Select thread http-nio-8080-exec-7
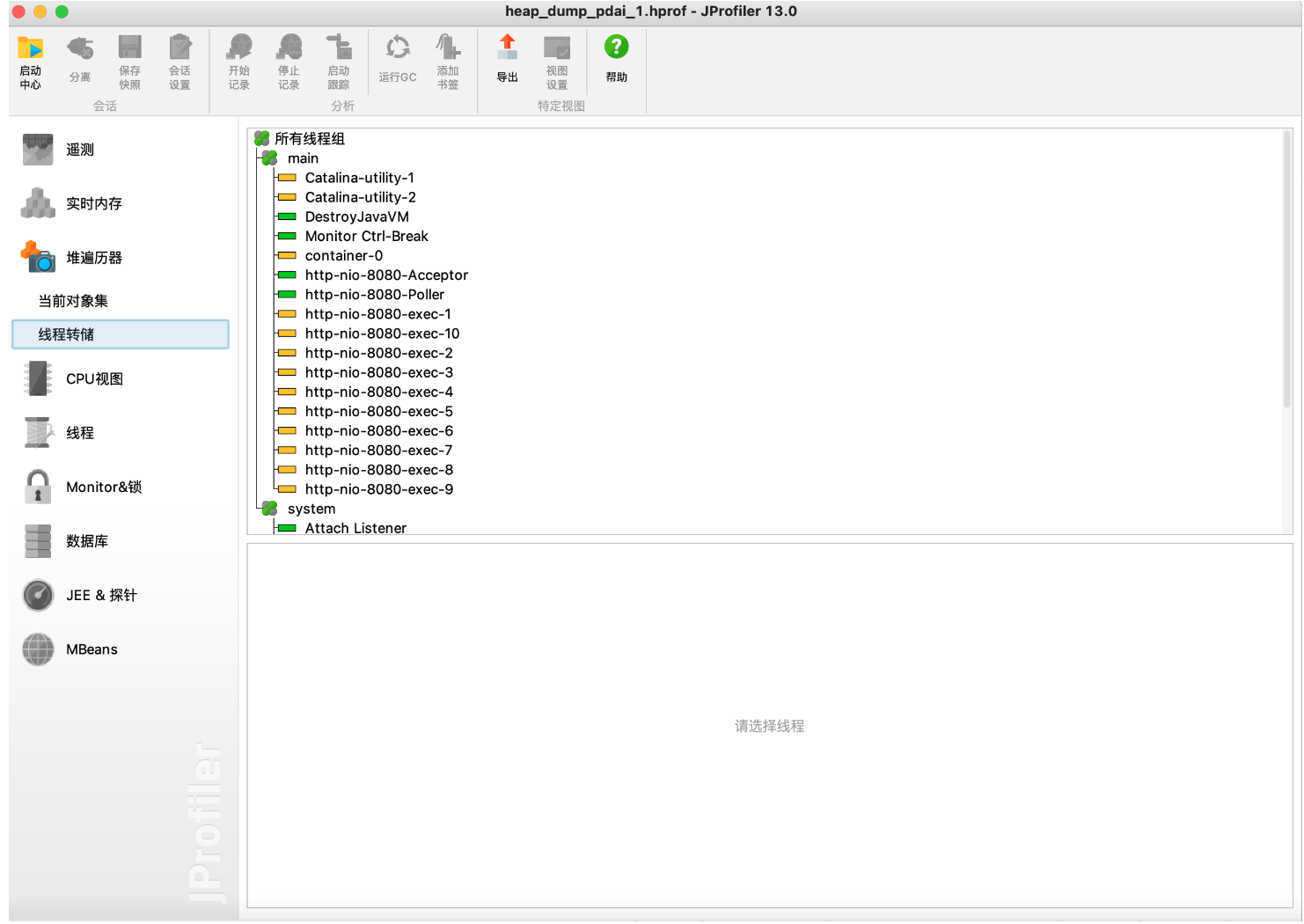The height and width of the screenshot is (924, 1304). pos(378,451)
